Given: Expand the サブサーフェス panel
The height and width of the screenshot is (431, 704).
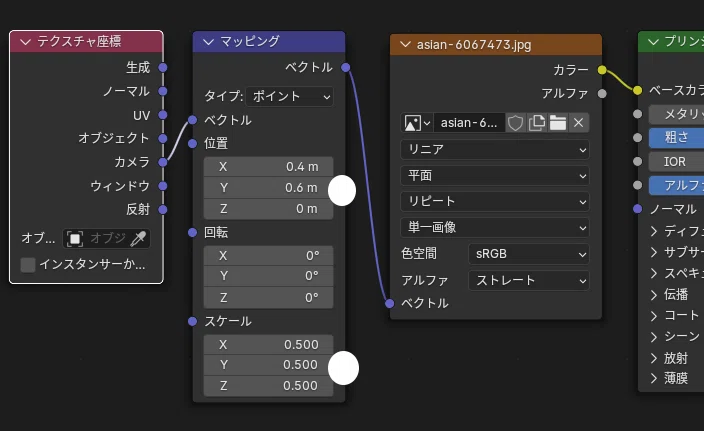Looking at the screenshot, I should [x=654, y=252].
